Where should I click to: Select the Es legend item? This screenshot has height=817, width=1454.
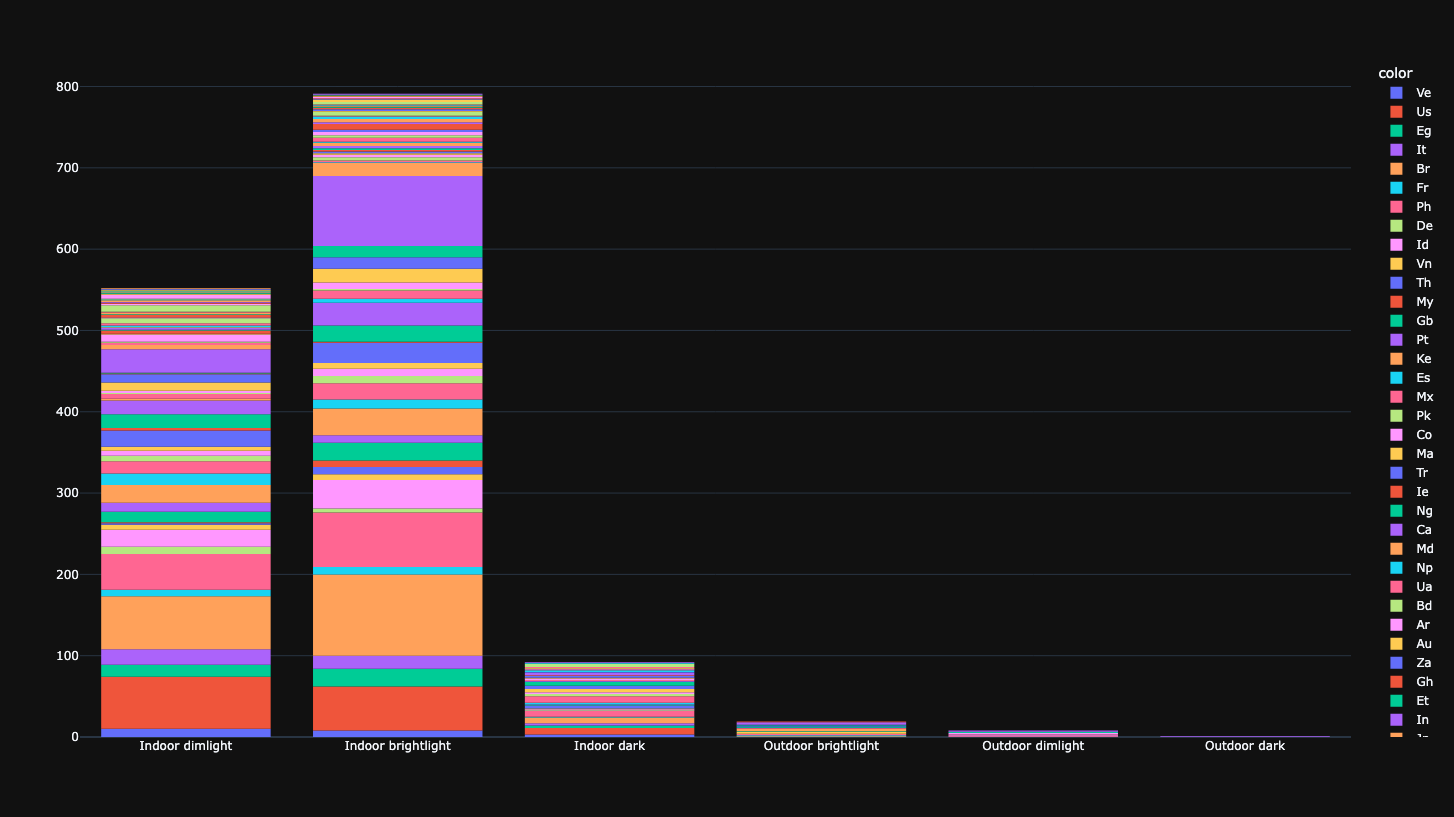click(x=1411, y=378)
